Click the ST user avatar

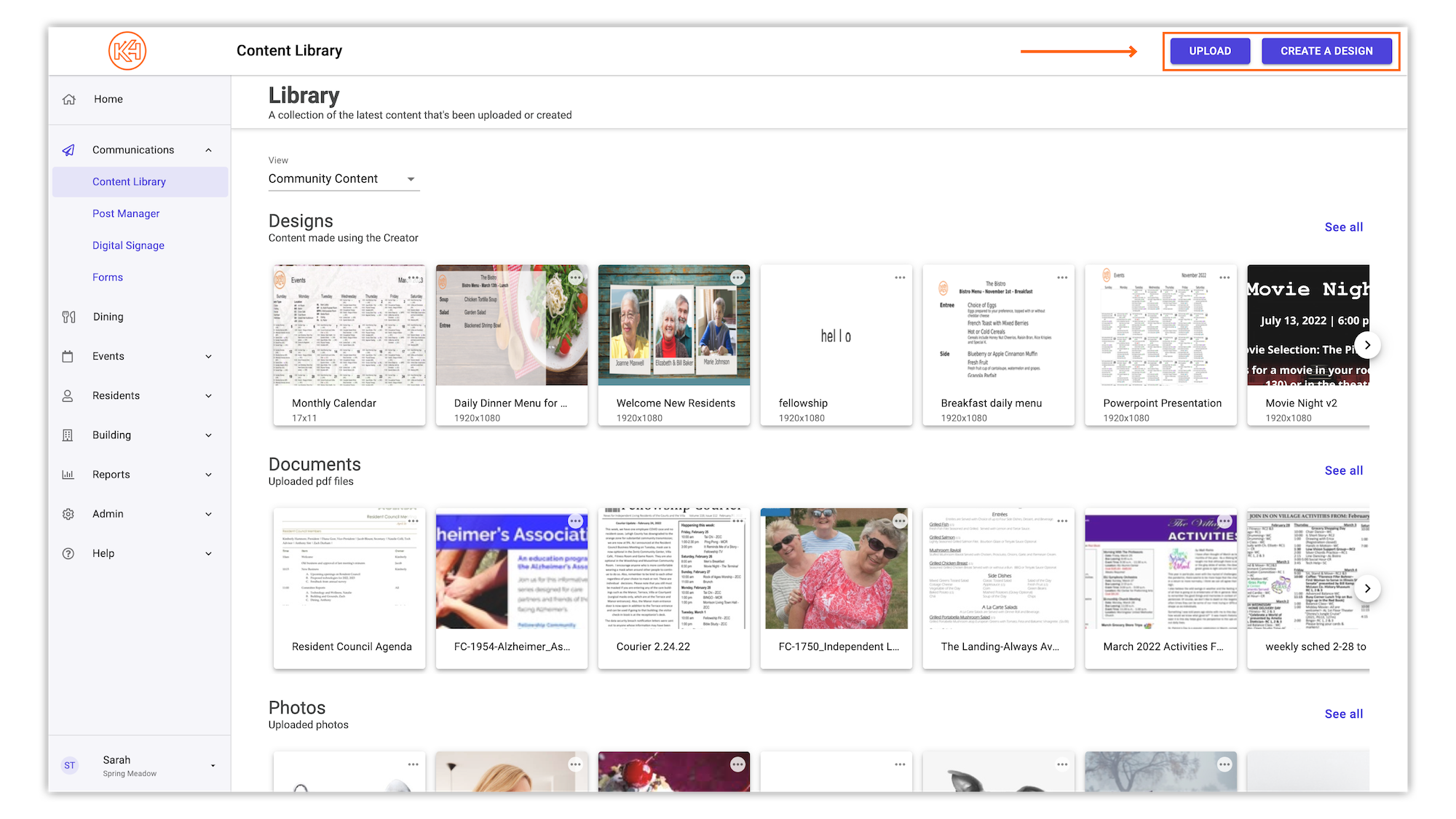point(70,765)
